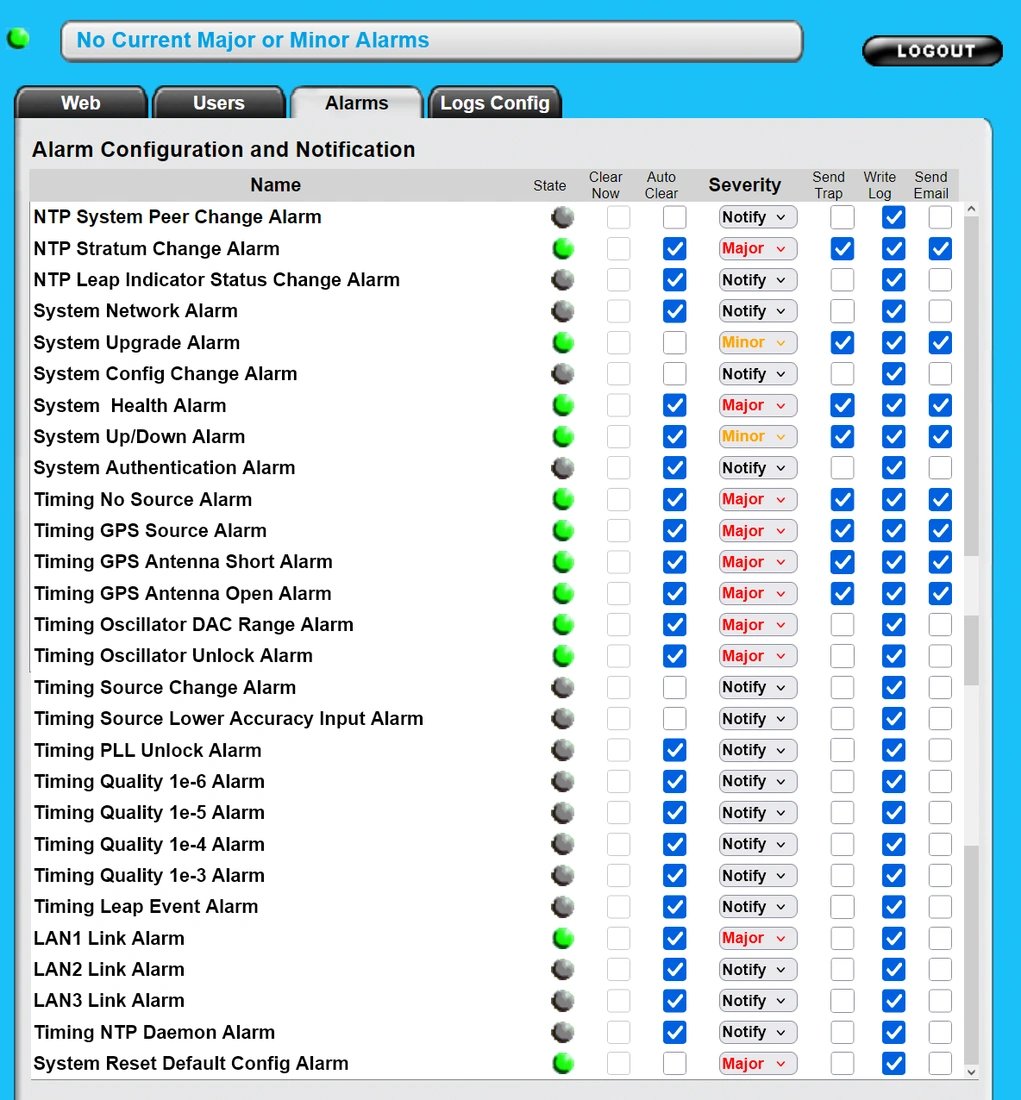Disable Auto Clear for System Network Alarm
Image resolution: width=1021 pixels, height=1100 pixels.
pos(674,311)
